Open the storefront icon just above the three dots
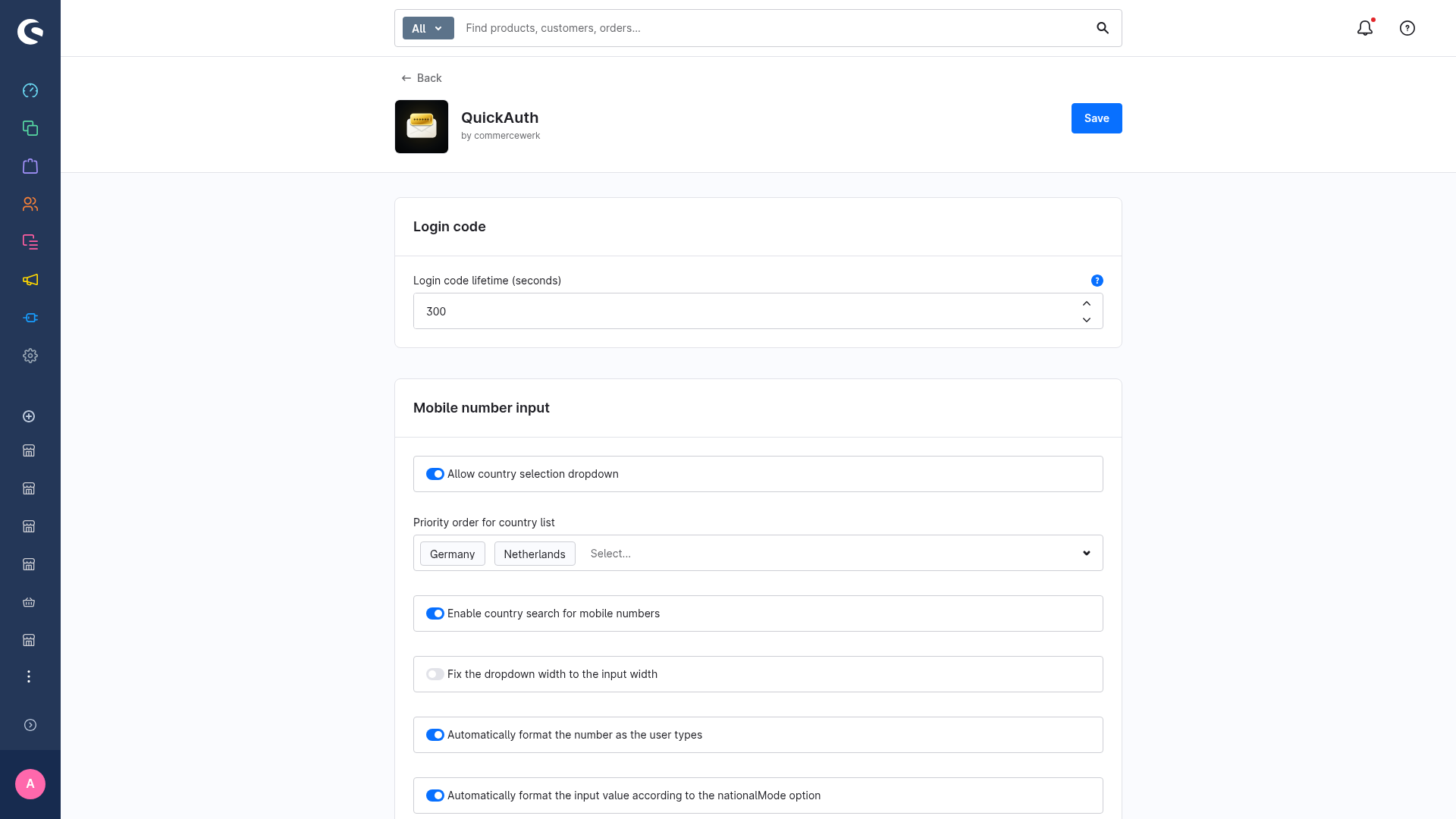Screen dimensions: 1456x819 click(x=29, y=640)
